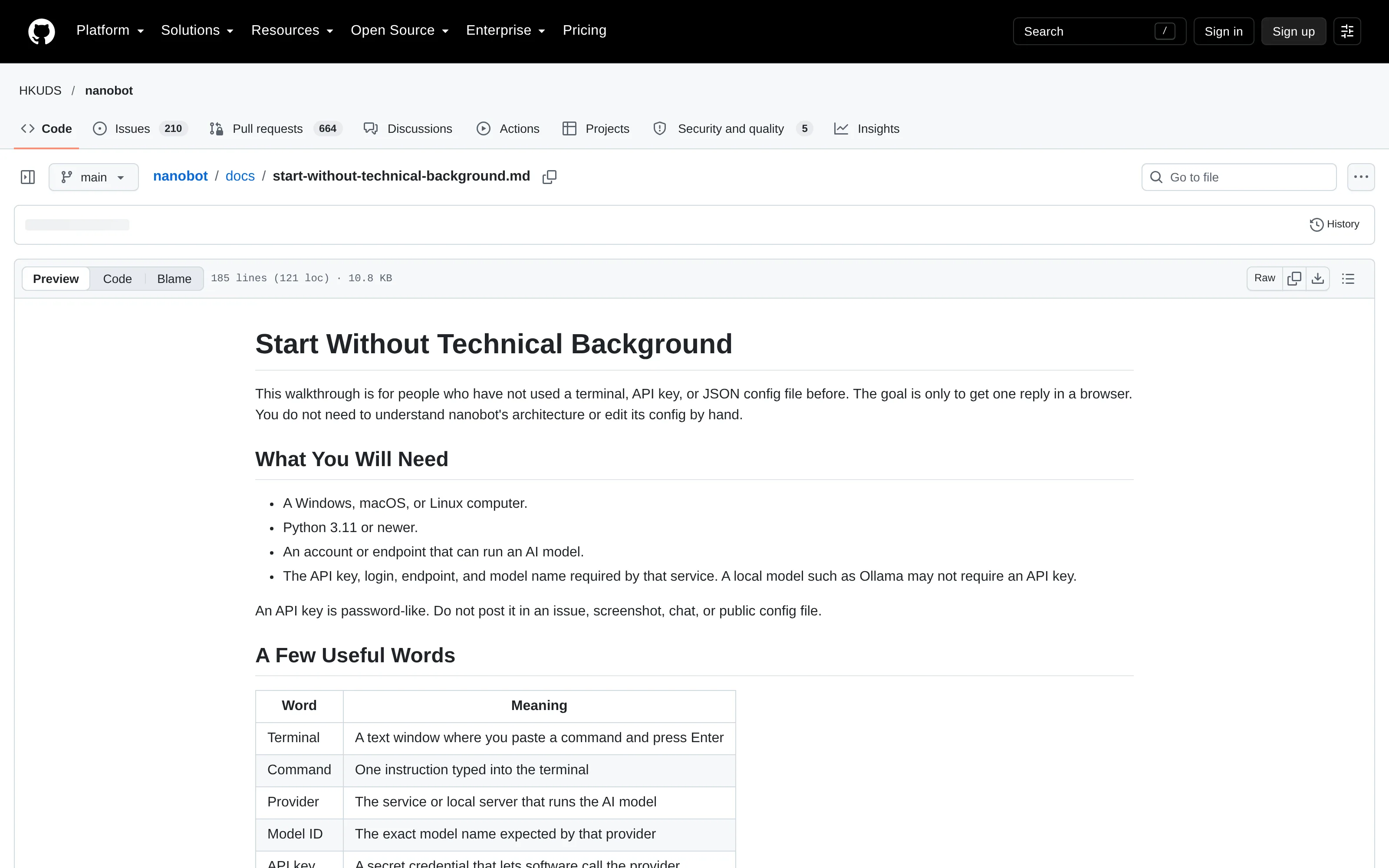Viewport: 1389px width, 868px height.
Task: Switch to the Insights tab
Action: pos(867,128)
